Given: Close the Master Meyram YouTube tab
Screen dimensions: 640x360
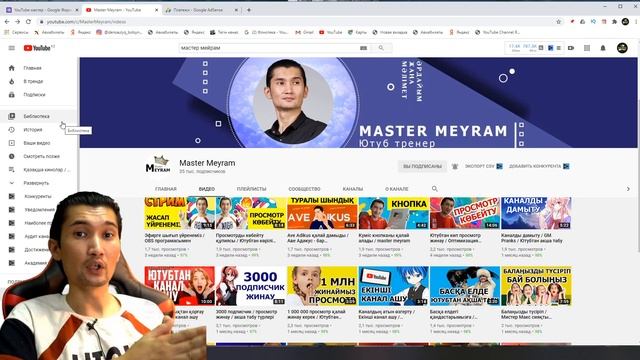Looking at the screenshot, I should tap(156, 10).
